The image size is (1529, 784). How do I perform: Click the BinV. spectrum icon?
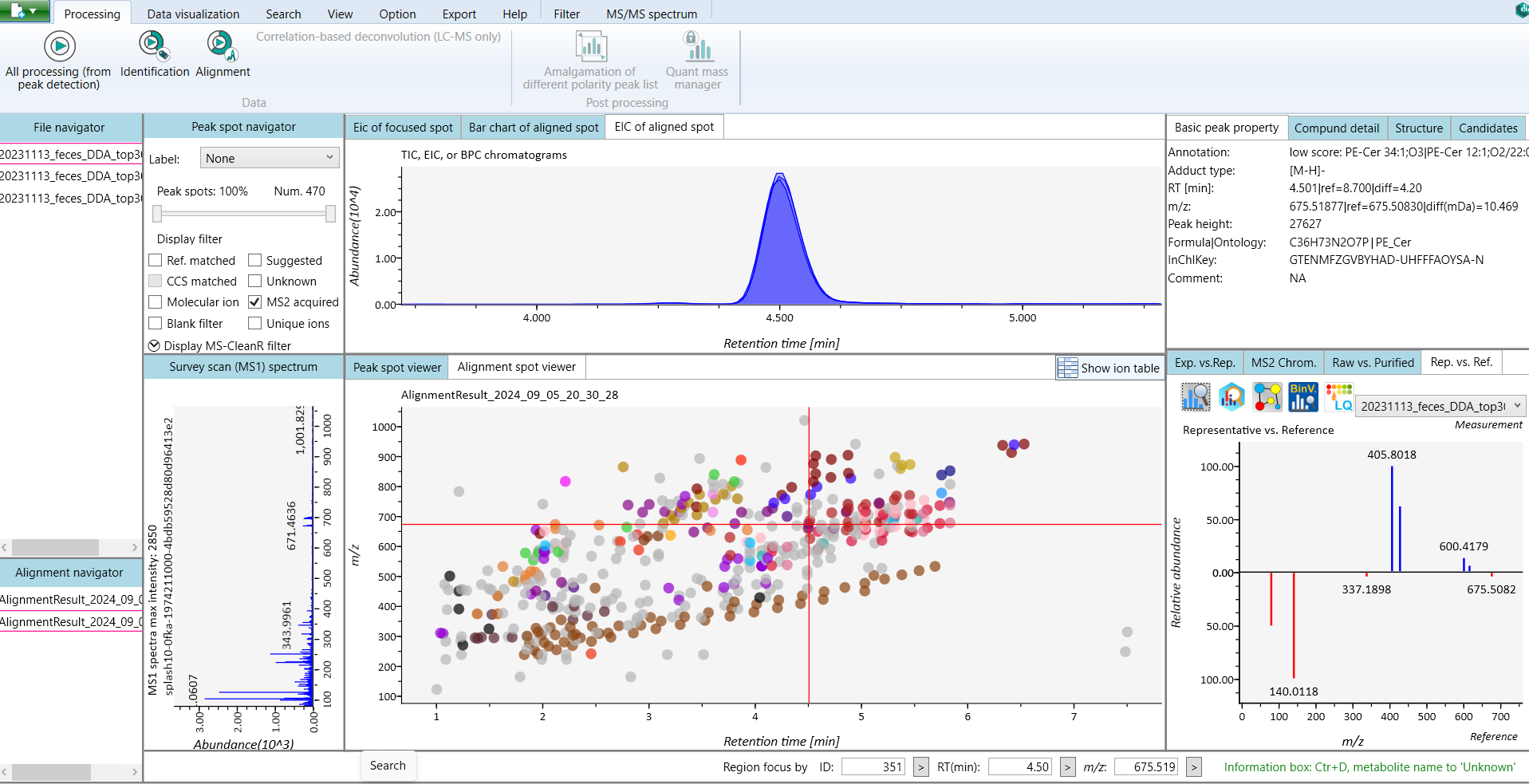[x=1302, y=397]
